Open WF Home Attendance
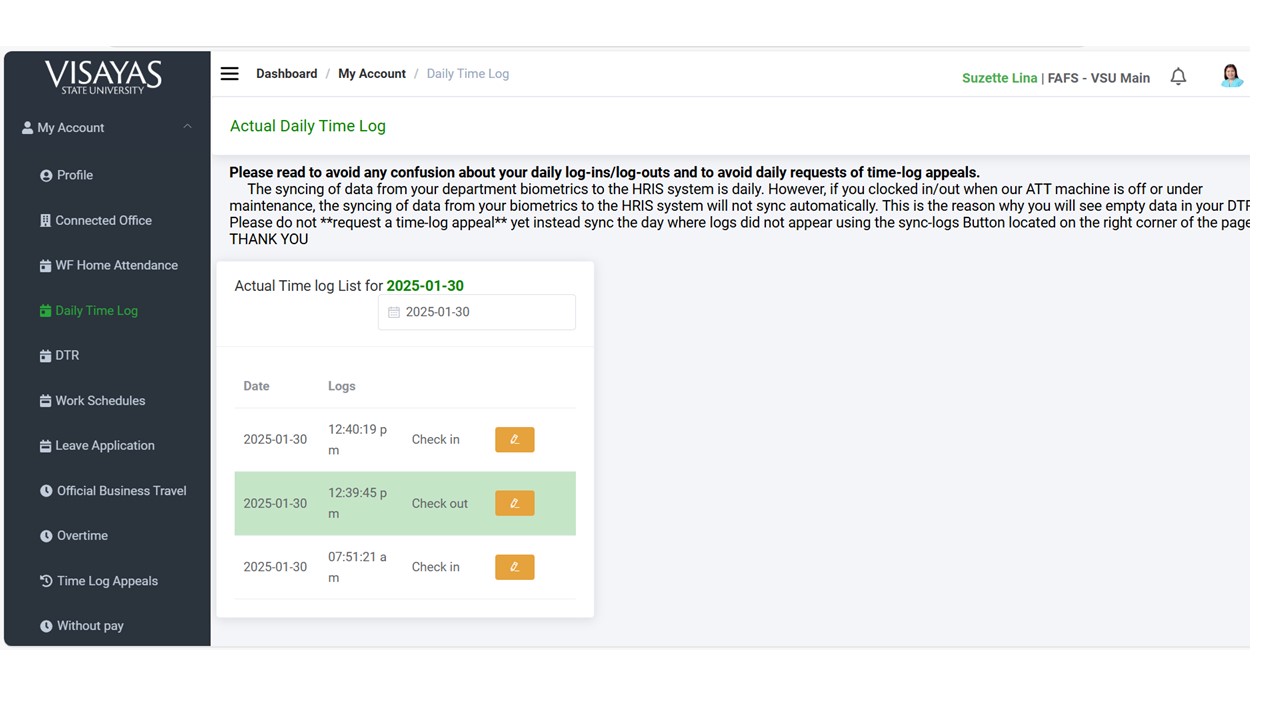The height and width of the screenshot is (720, 1280). (x=115, y=265)
